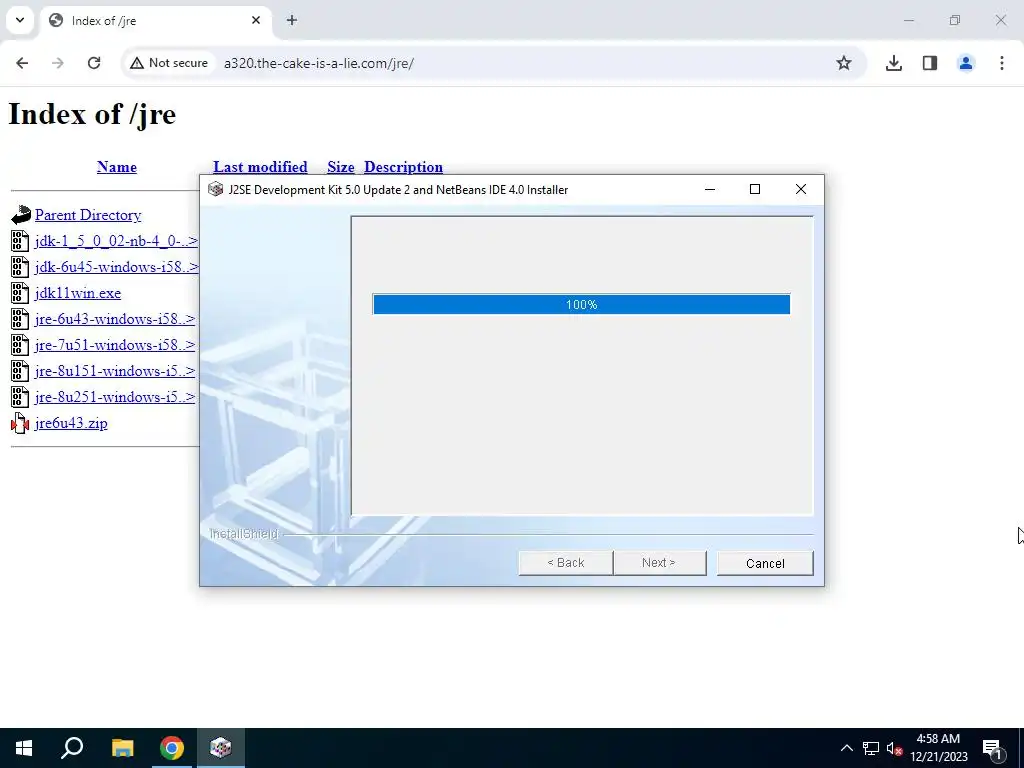Download jdk-6u45-windows file link
The image size is (1024, 768).
tap(117, 267)
